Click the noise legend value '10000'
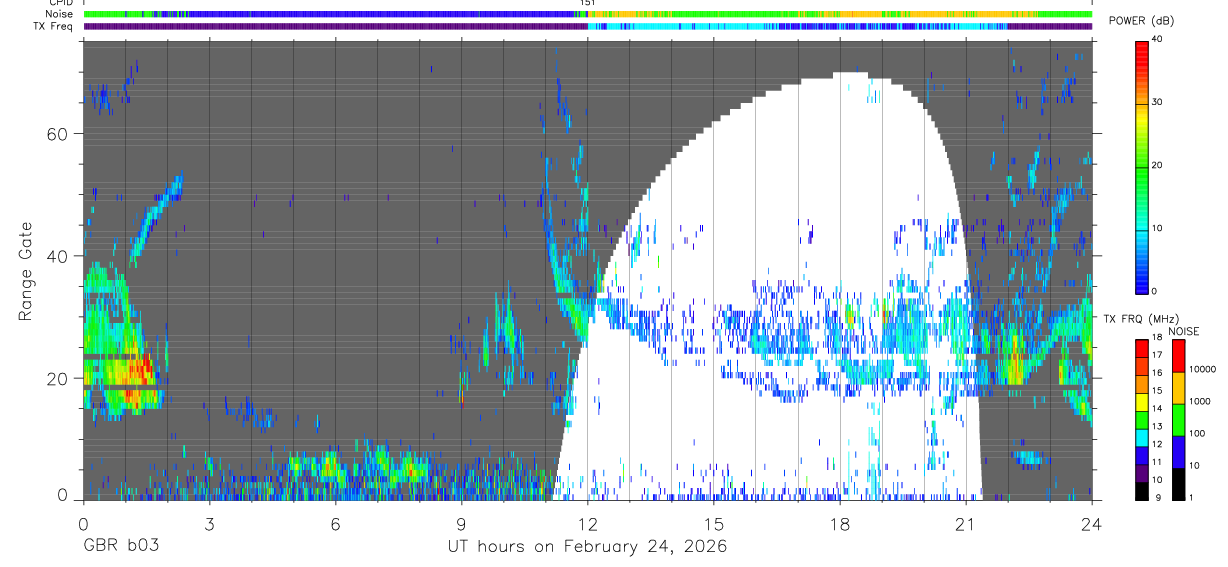 [1201, 369]
